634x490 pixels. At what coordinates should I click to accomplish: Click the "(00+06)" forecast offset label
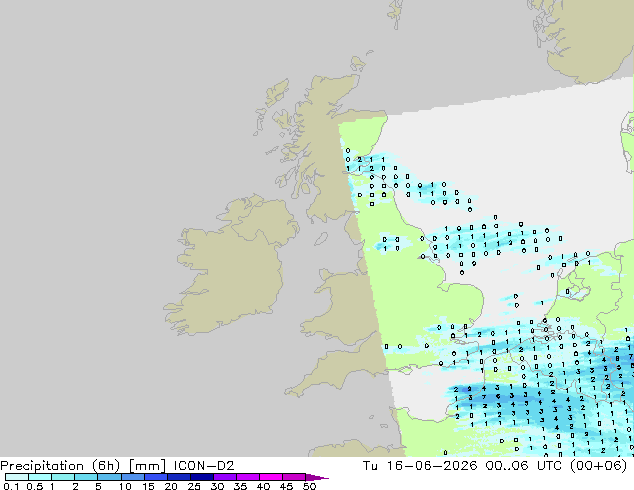click(598, 466)
